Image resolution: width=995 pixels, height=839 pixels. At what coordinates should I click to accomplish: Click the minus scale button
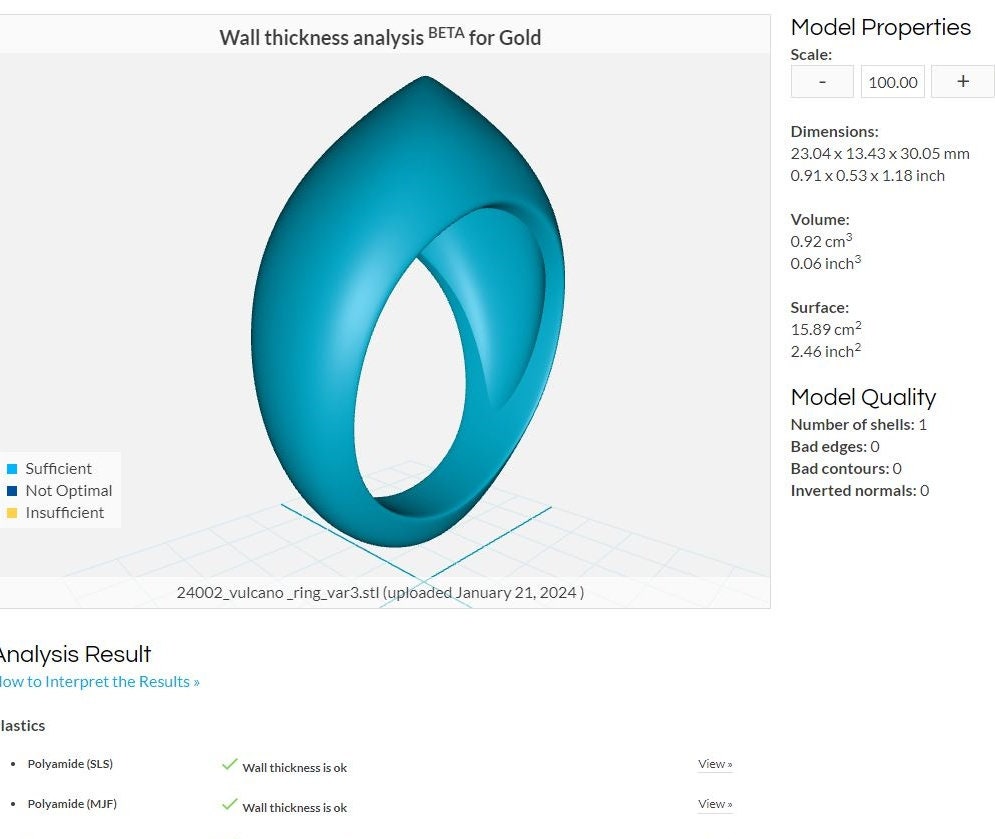point(822,81)
